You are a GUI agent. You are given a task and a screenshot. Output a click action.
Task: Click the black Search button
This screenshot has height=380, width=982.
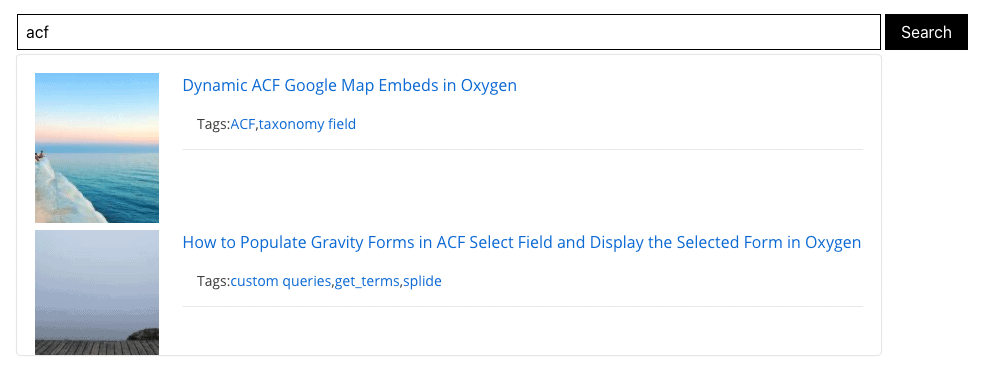click(926, 32)
